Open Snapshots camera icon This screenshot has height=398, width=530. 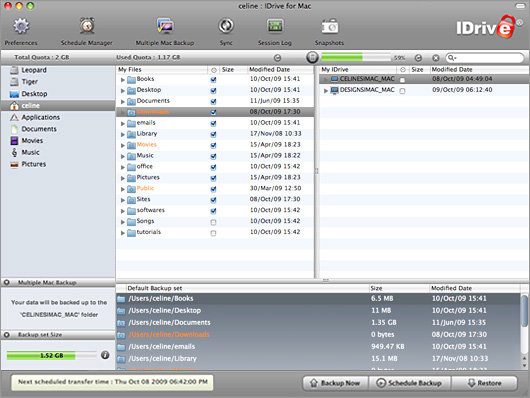(x=330, y=26)
